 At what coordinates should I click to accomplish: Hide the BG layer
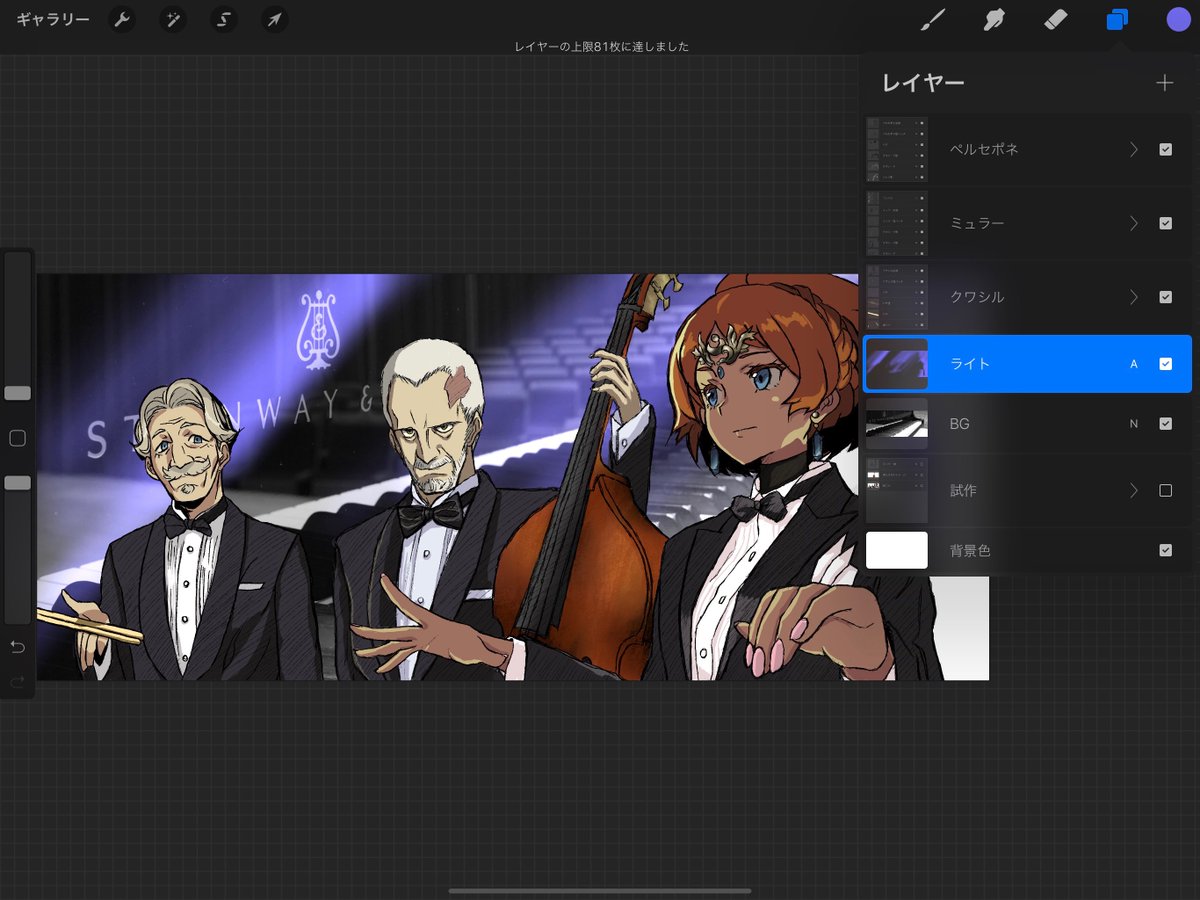[1165, 424]
